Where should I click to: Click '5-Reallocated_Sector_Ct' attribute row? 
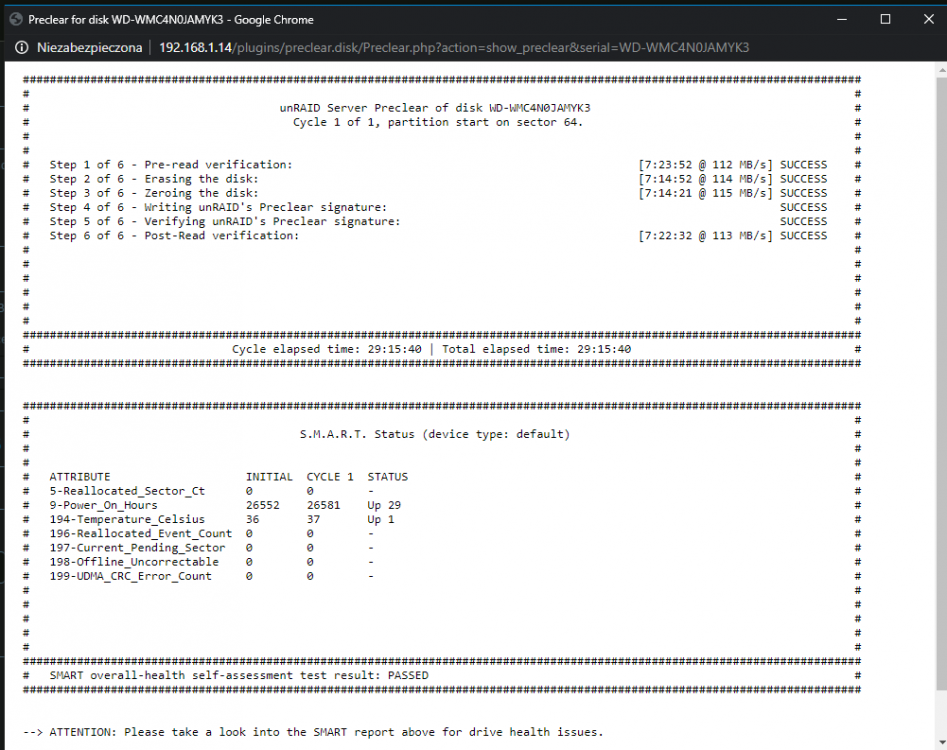[127, 491]
